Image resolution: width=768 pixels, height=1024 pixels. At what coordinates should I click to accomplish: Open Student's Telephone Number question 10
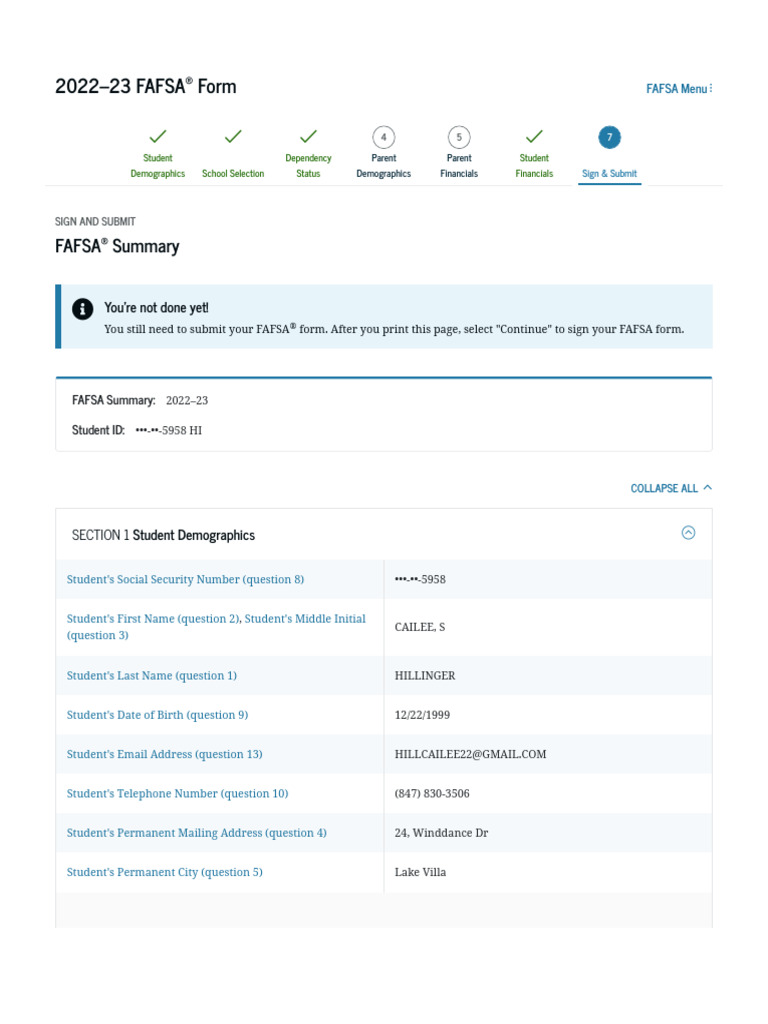(178, 793)
